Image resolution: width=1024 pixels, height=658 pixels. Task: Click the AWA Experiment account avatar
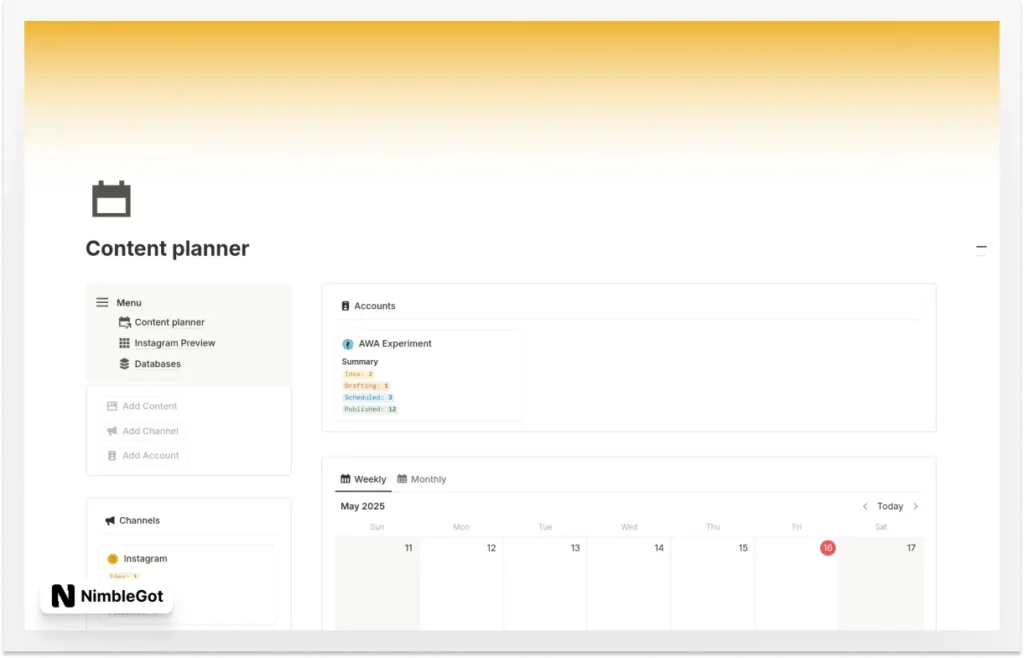pyautogui.click(x=349, y=343)
